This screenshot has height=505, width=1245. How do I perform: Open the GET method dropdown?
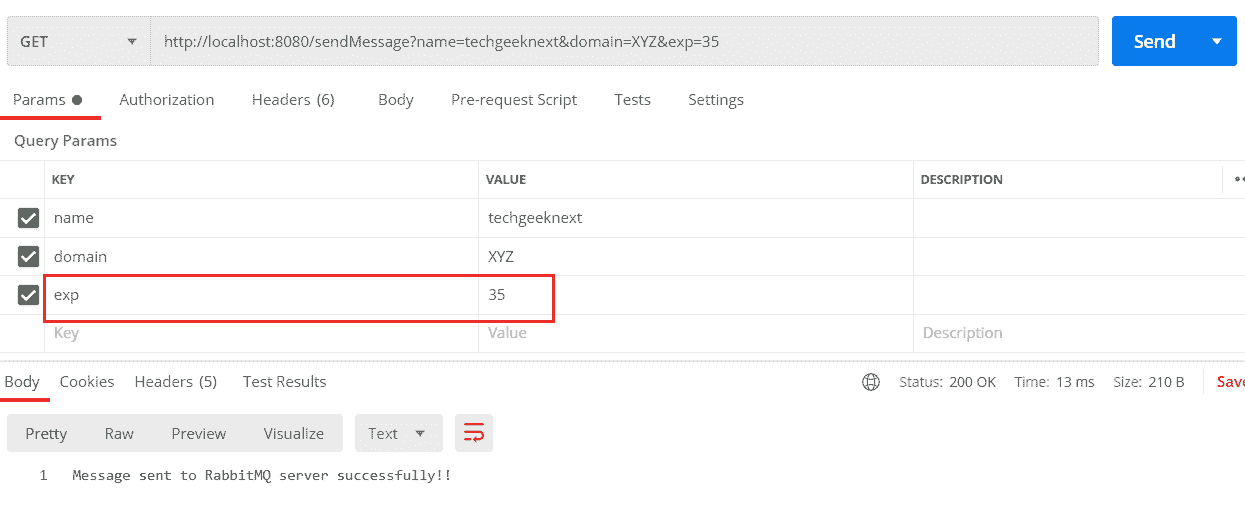tap(78, 42)
